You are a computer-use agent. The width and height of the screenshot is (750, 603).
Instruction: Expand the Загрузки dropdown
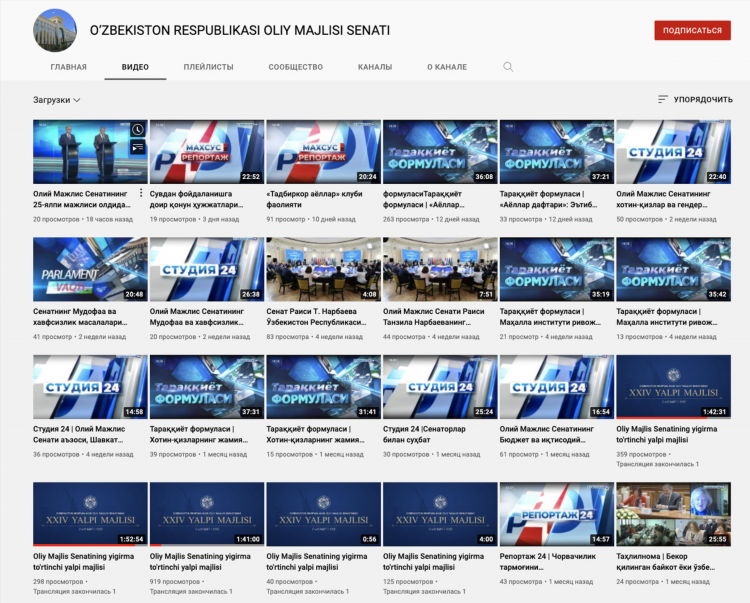pyautogui.click(x=56, y=100)
